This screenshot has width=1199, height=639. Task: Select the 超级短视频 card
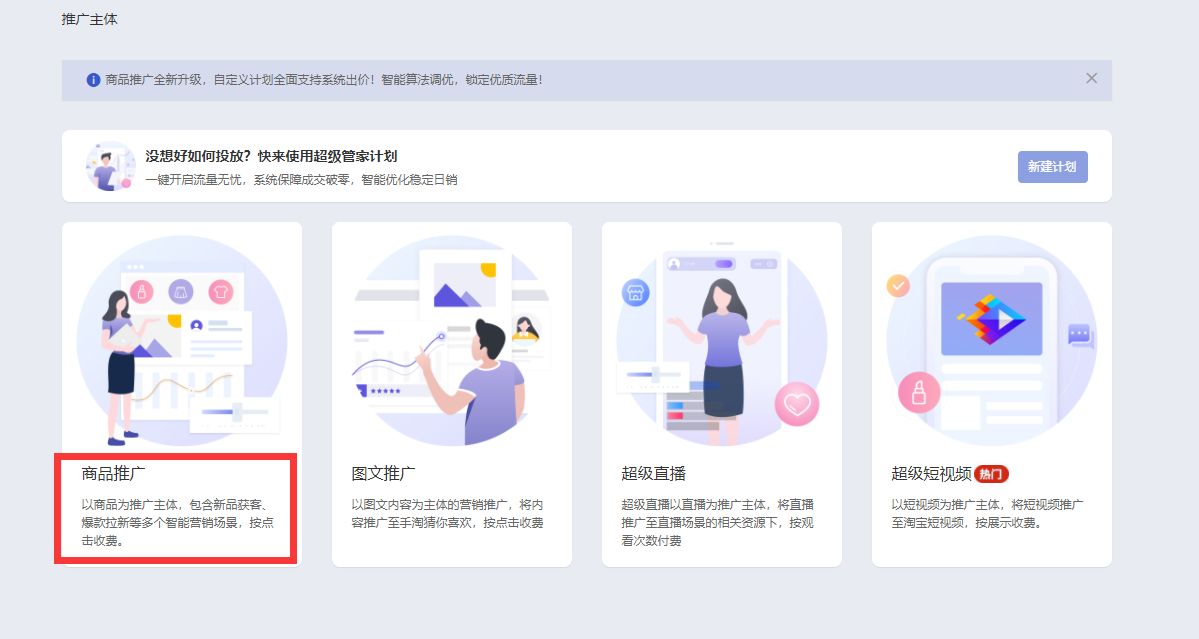(x=991, y=395)
